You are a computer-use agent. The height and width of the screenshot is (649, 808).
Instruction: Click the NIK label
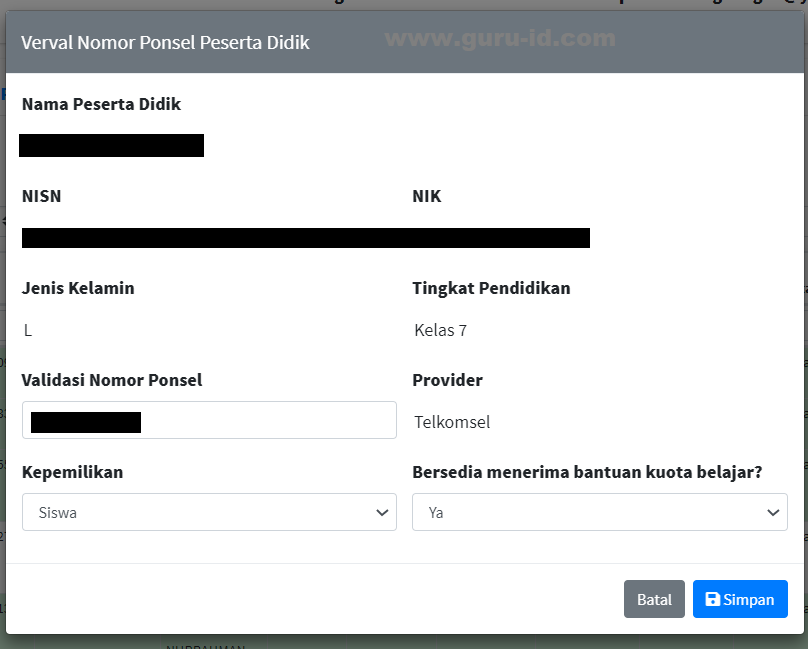pos(426,196)
